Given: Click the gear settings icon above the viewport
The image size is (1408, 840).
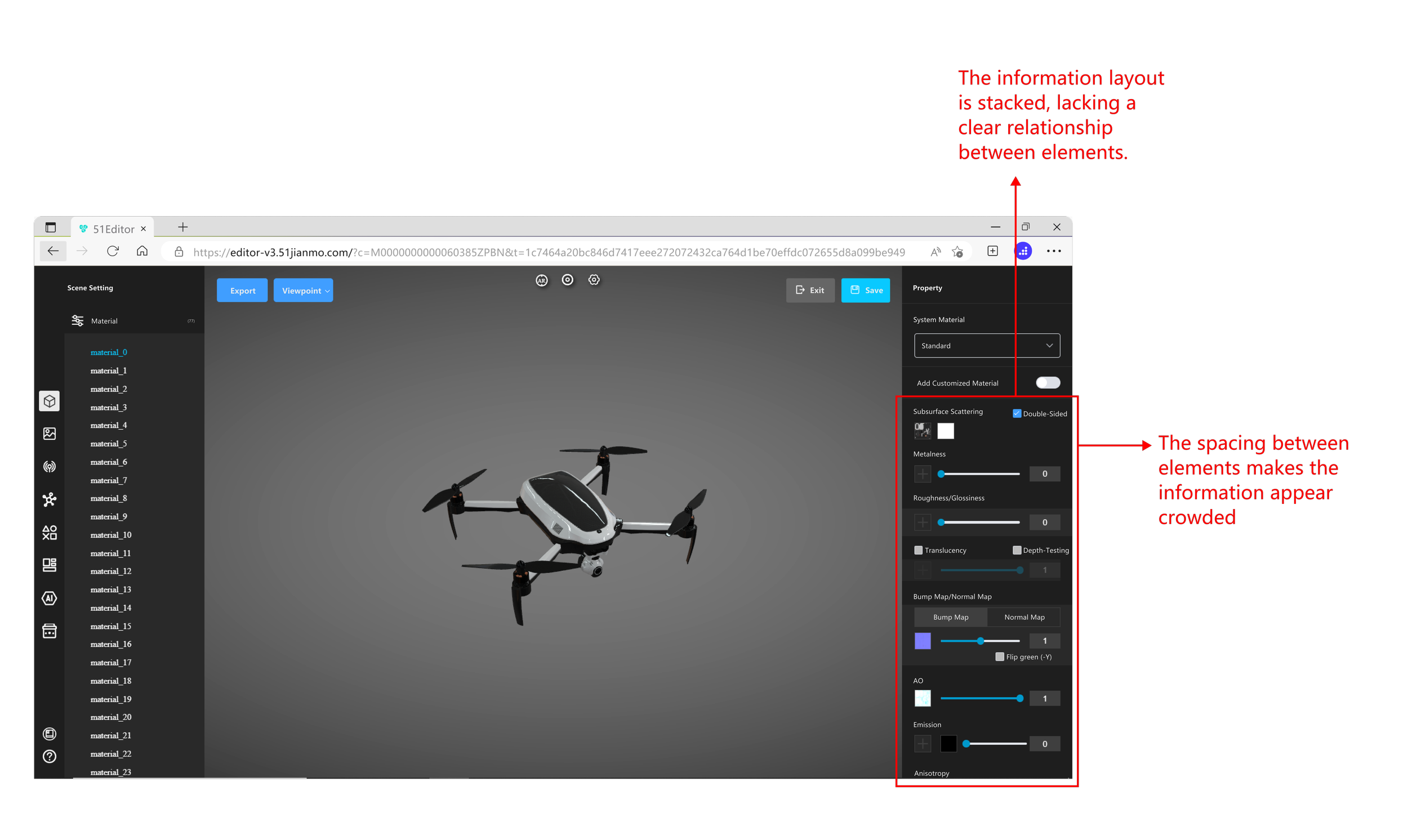Looking at the screenshot, I should click(594, 280).
